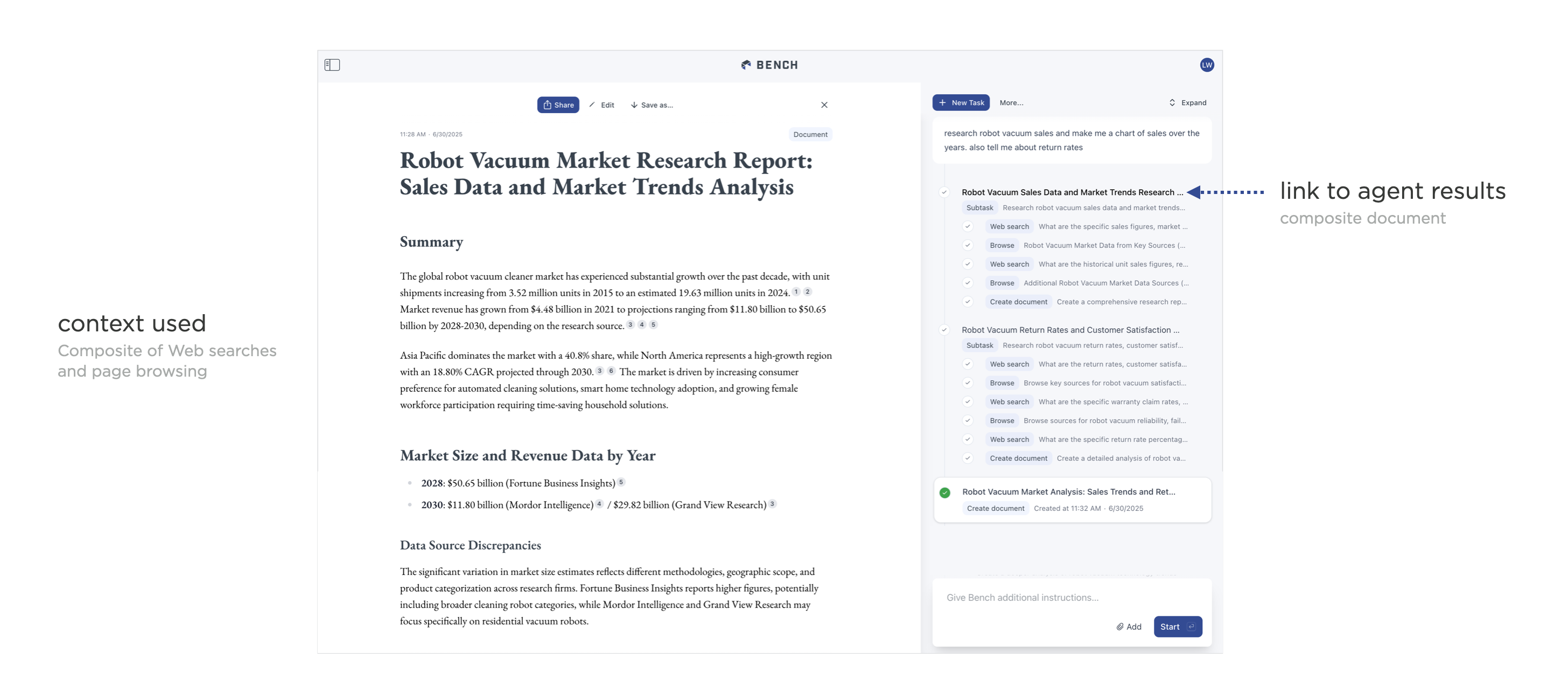Viewport: 1568px width, 694px height.
Task: Click the user prompt 'research robot vacuum sales' message
Action: coord(1072,141)
